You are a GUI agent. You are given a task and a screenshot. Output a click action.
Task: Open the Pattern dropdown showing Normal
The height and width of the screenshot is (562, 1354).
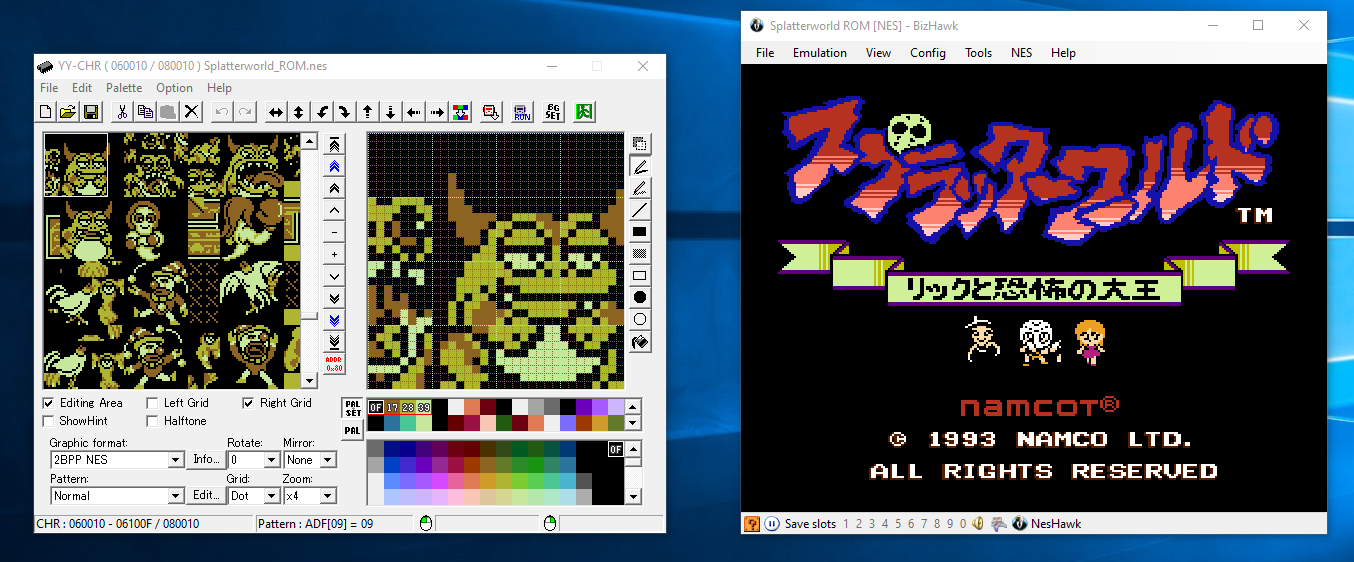pos(176,496)
